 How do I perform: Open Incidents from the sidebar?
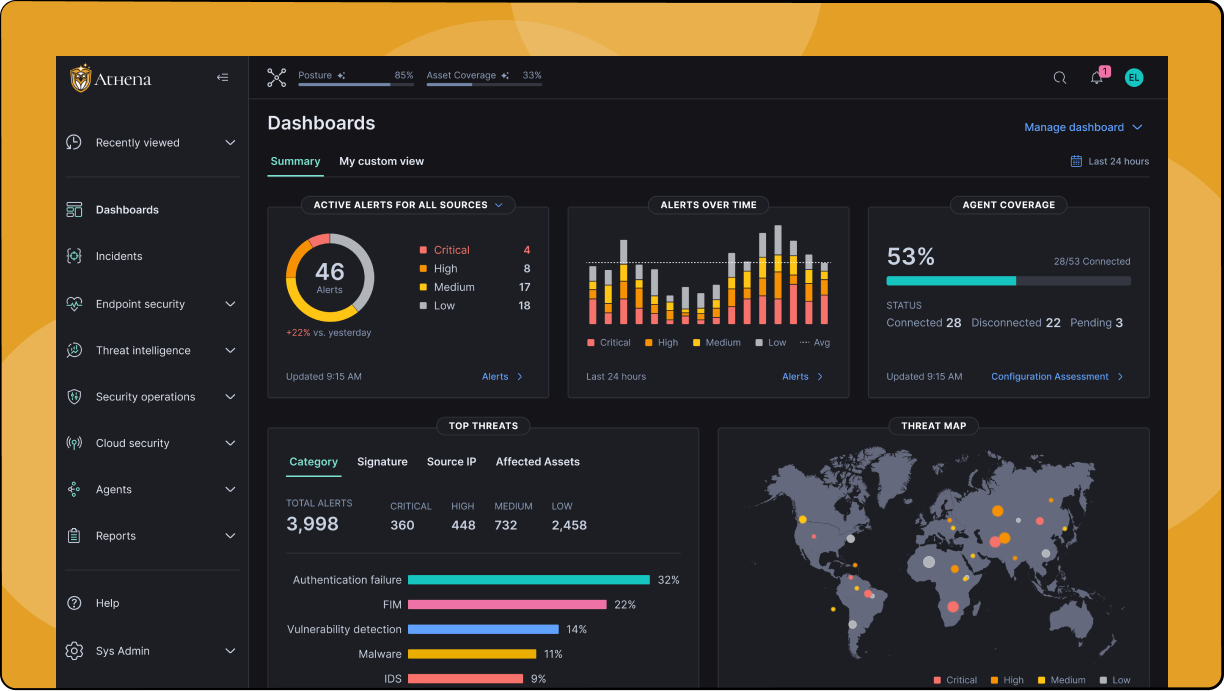(119, 256)
